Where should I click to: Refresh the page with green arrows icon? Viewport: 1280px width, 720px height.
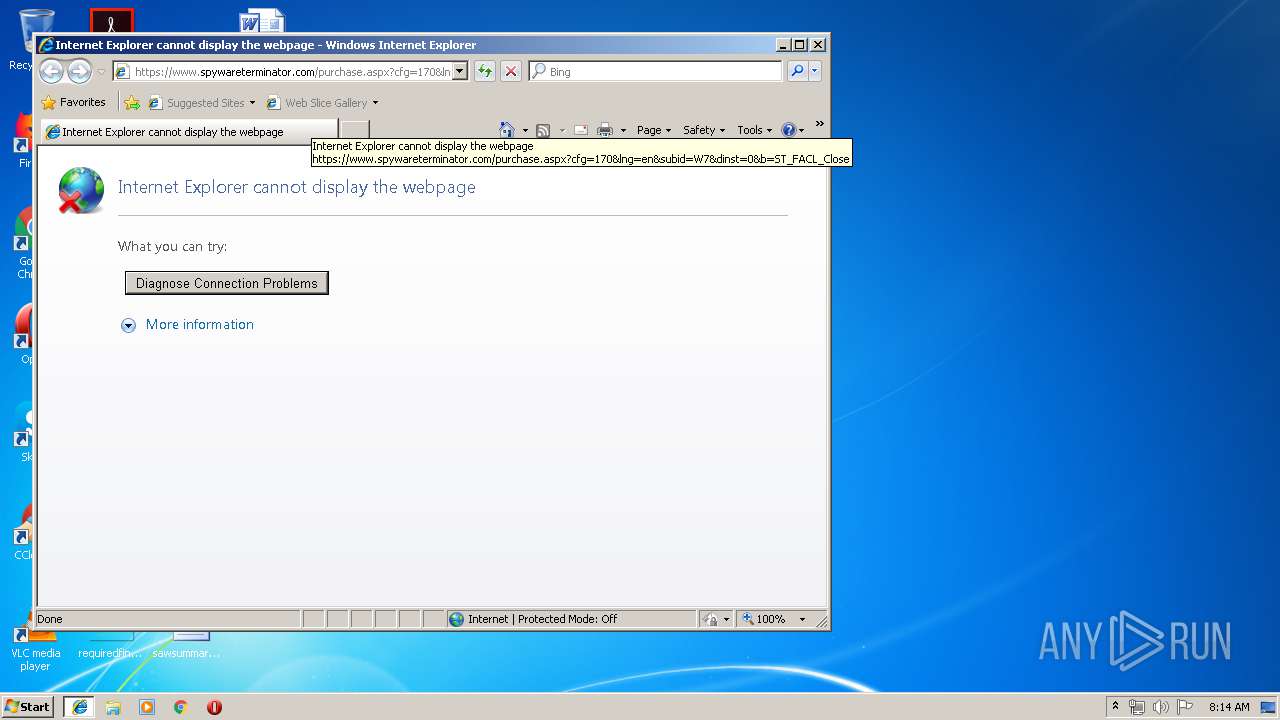pos(485,71)
